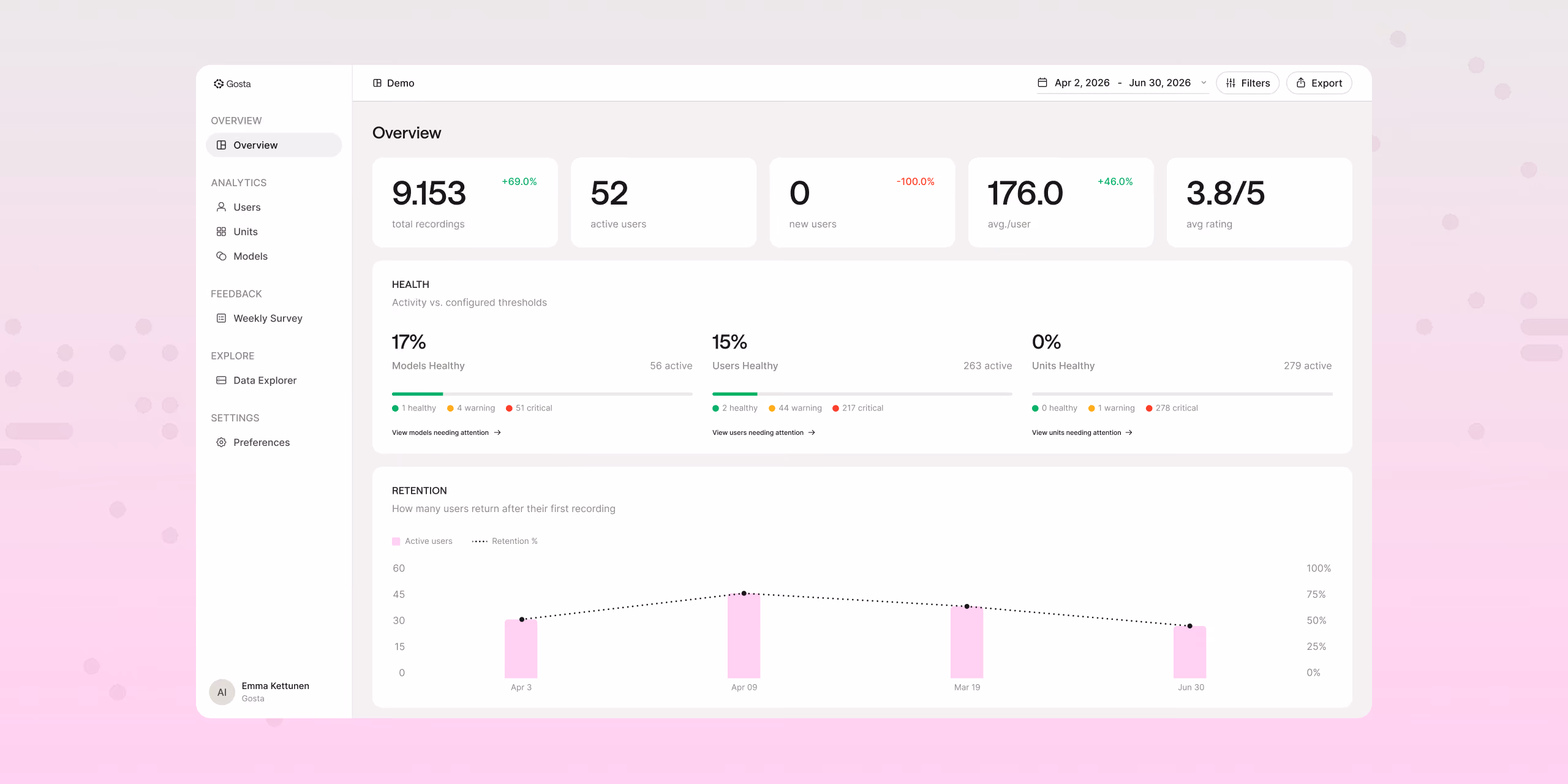Screen dimensions: 1568x784
Task: Click the -100.0% change indicator
Action: tap(915, 182)
